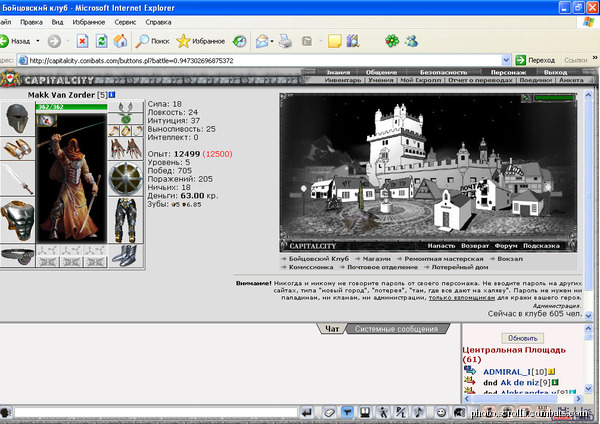Click the Refresh page icon in IE toolbar
600x424 pixels.
point(101,41)
